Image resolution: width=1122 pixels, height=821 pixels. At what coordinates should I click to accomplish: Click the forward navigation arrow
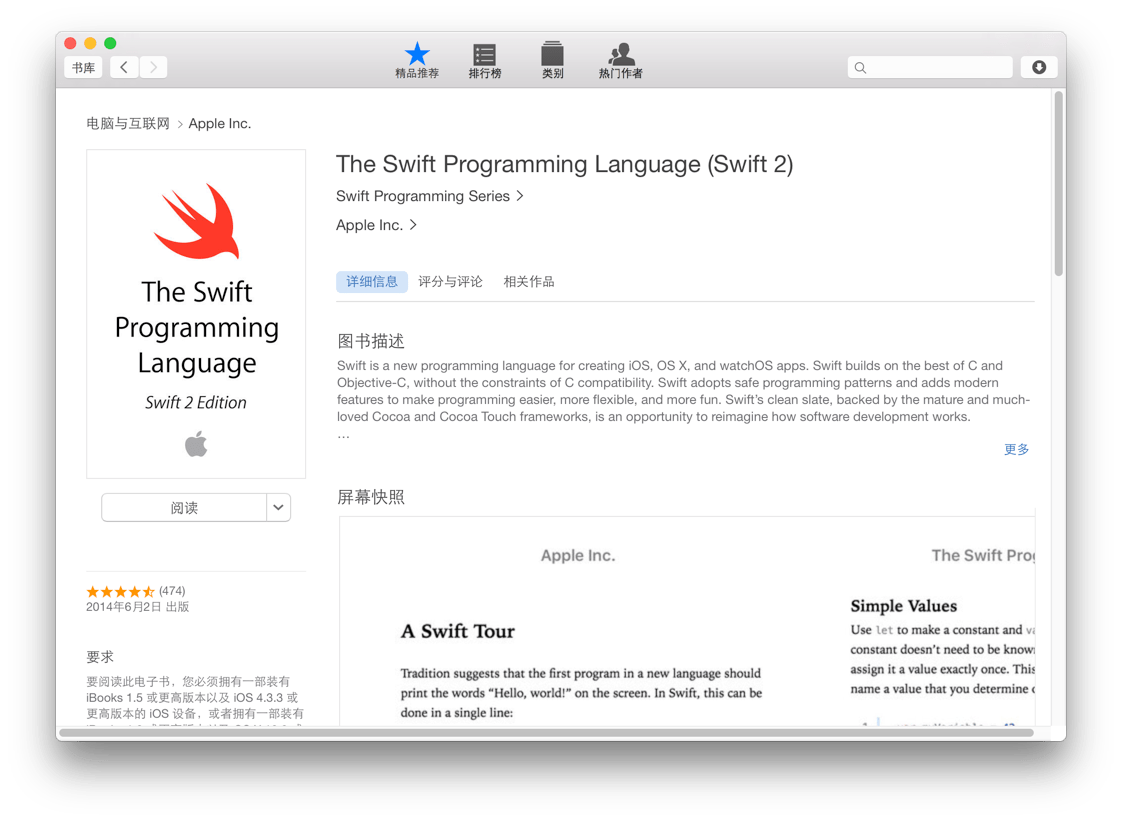coord(152,66)
